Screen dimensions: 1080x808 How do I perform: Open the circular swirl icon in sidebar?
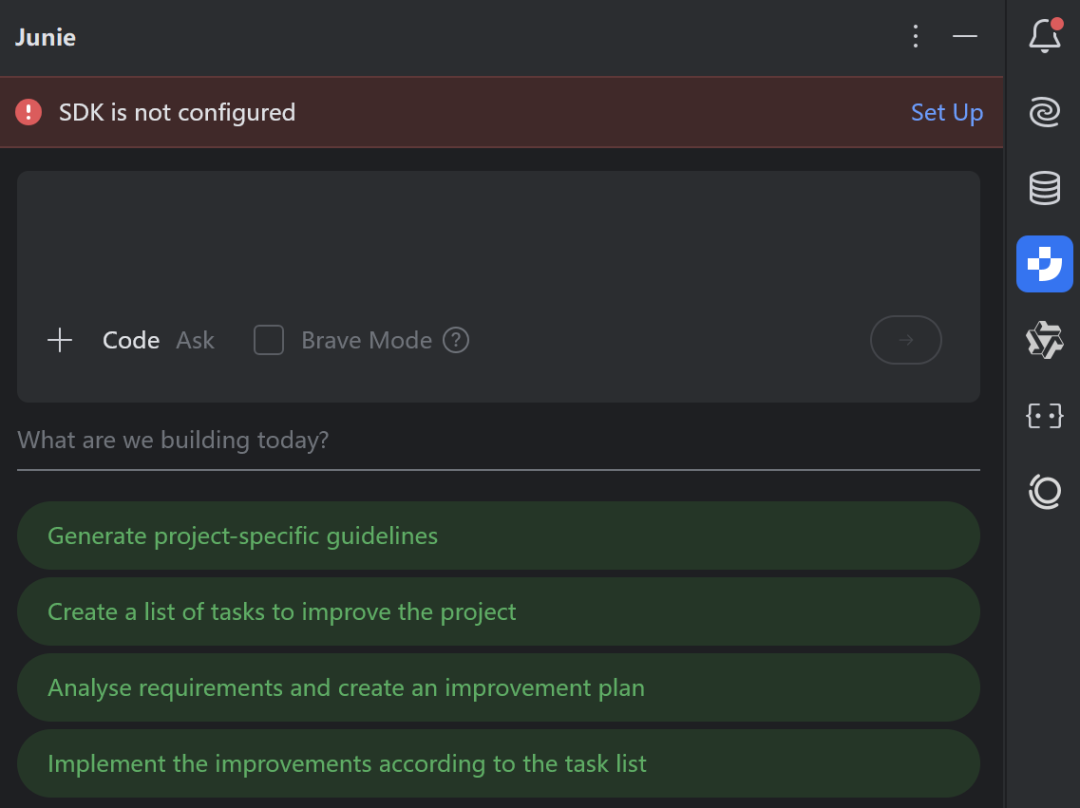pyautogui.click(x=1045, y=492)
